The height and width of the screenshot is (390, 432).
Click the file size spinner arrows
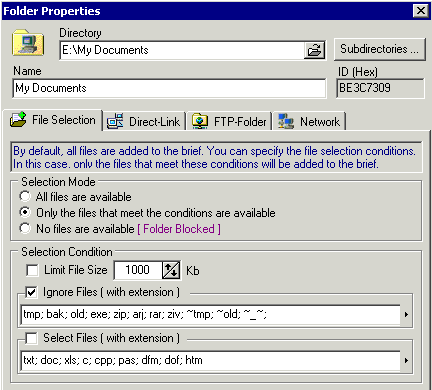(x=171, y=270)
